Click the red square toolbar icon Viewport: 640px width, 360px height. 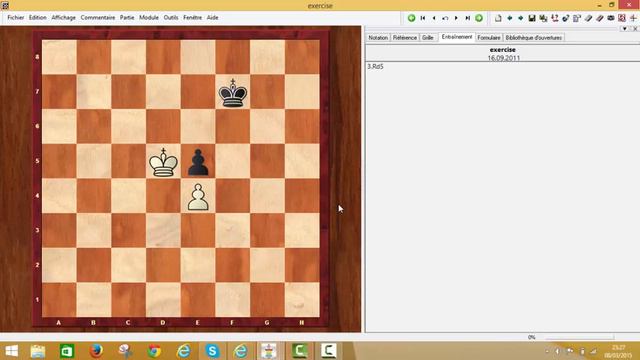pyautogui.click(x=622, y=18)
